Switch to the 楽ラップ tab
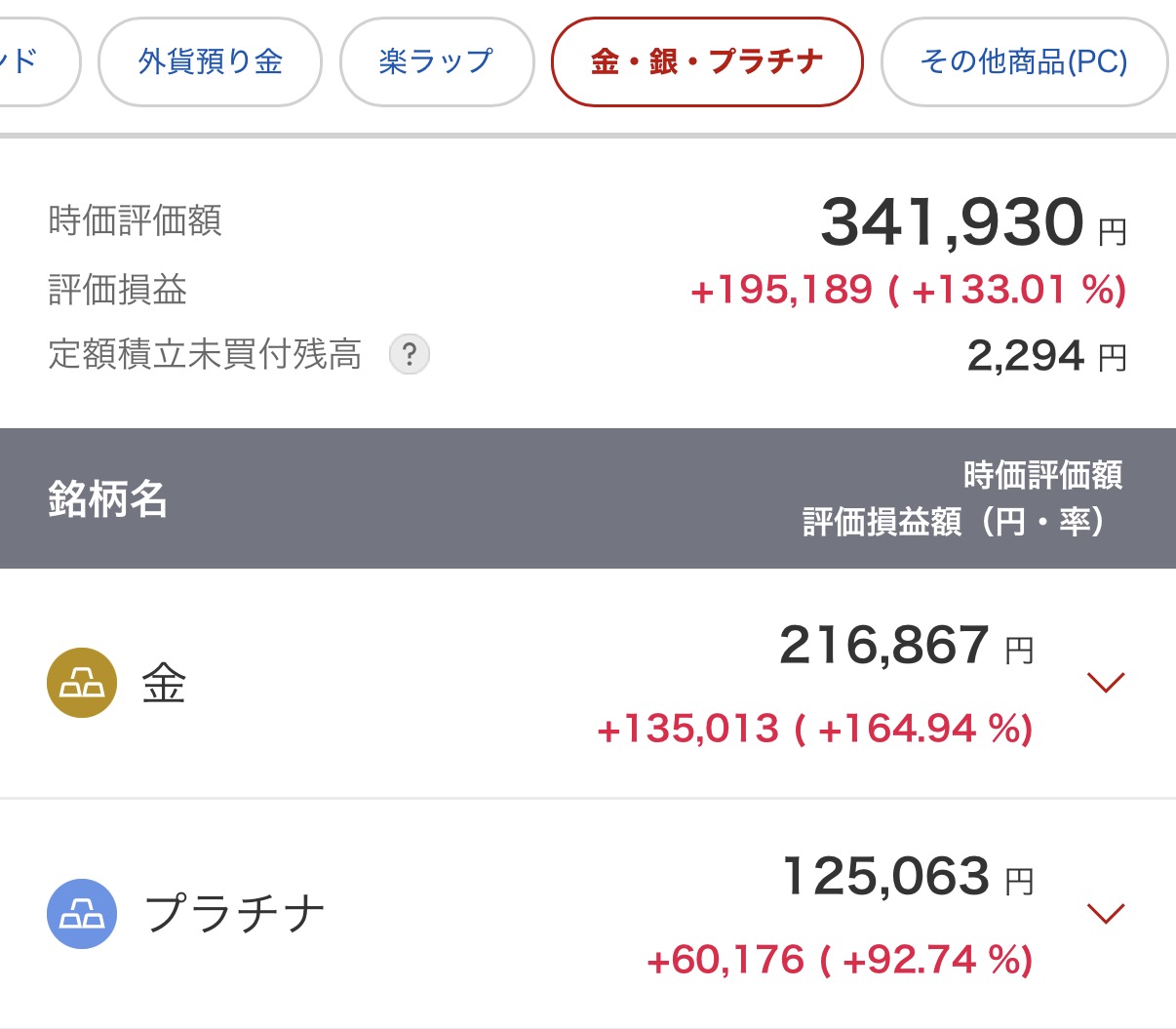Viewport: 1176px width, 1029px height. 437,62
